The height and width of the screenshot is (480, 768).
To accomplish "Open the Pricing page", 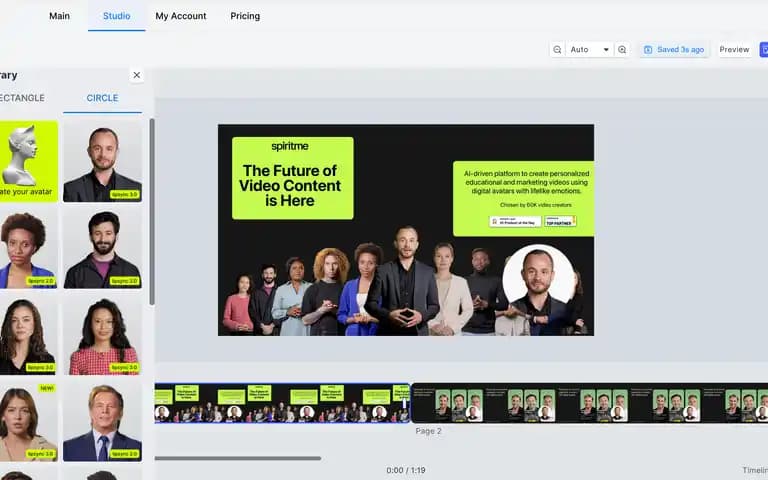I will [245, 16].
